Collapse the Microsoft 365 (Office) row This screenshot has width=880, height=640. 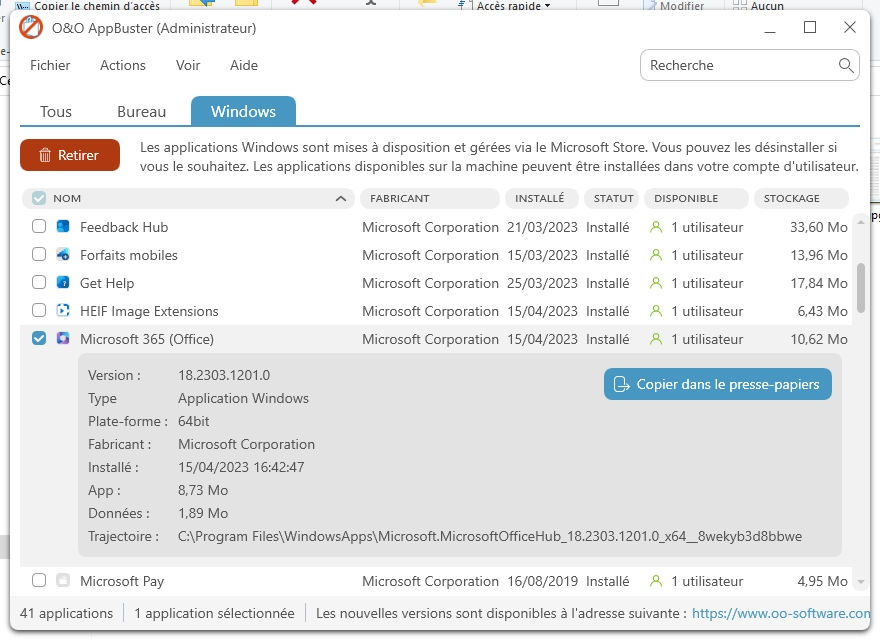click(x=146, y=339)
